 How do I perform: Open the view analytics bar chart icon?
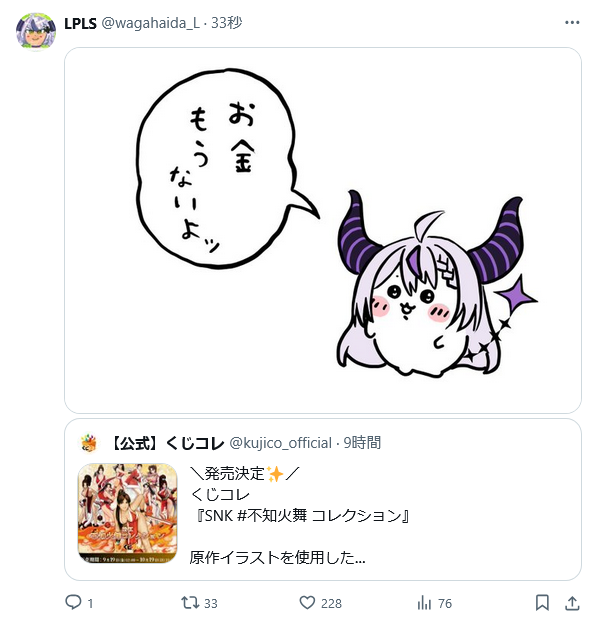424,603
